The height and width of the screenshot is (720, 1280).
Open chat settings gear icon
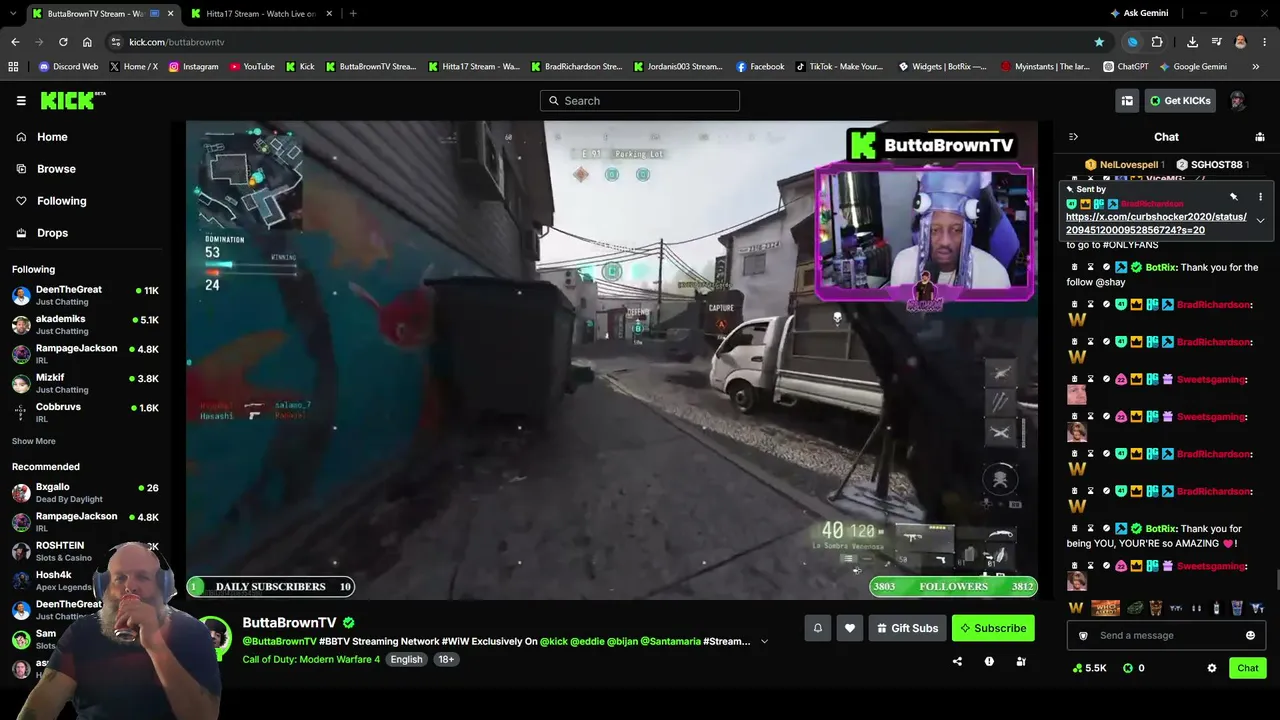pyautogui.click(x=1212, y=668)
